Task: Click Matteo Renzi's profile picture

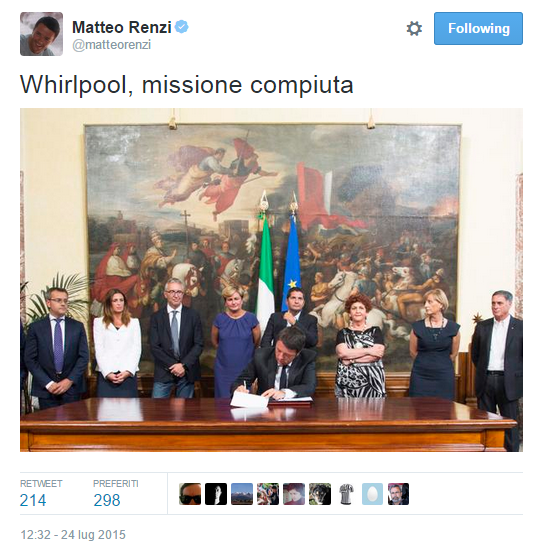Action: [41, 34]
